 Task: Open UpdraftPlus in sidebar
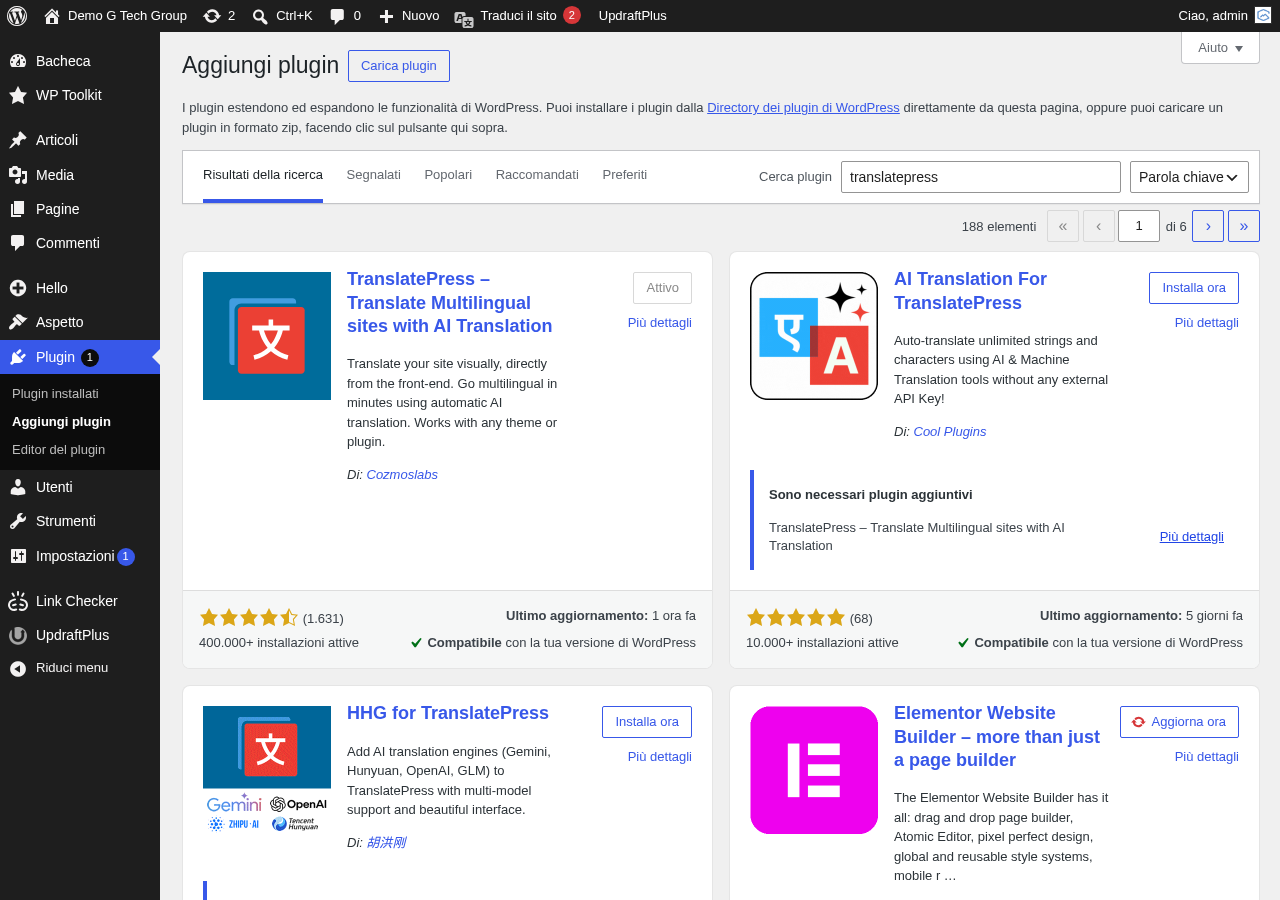(80, 635)
